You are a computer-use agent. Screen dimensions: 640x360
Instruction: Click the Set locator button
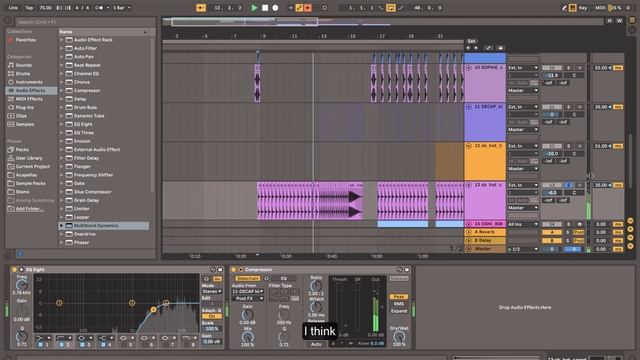coord(471,41)
